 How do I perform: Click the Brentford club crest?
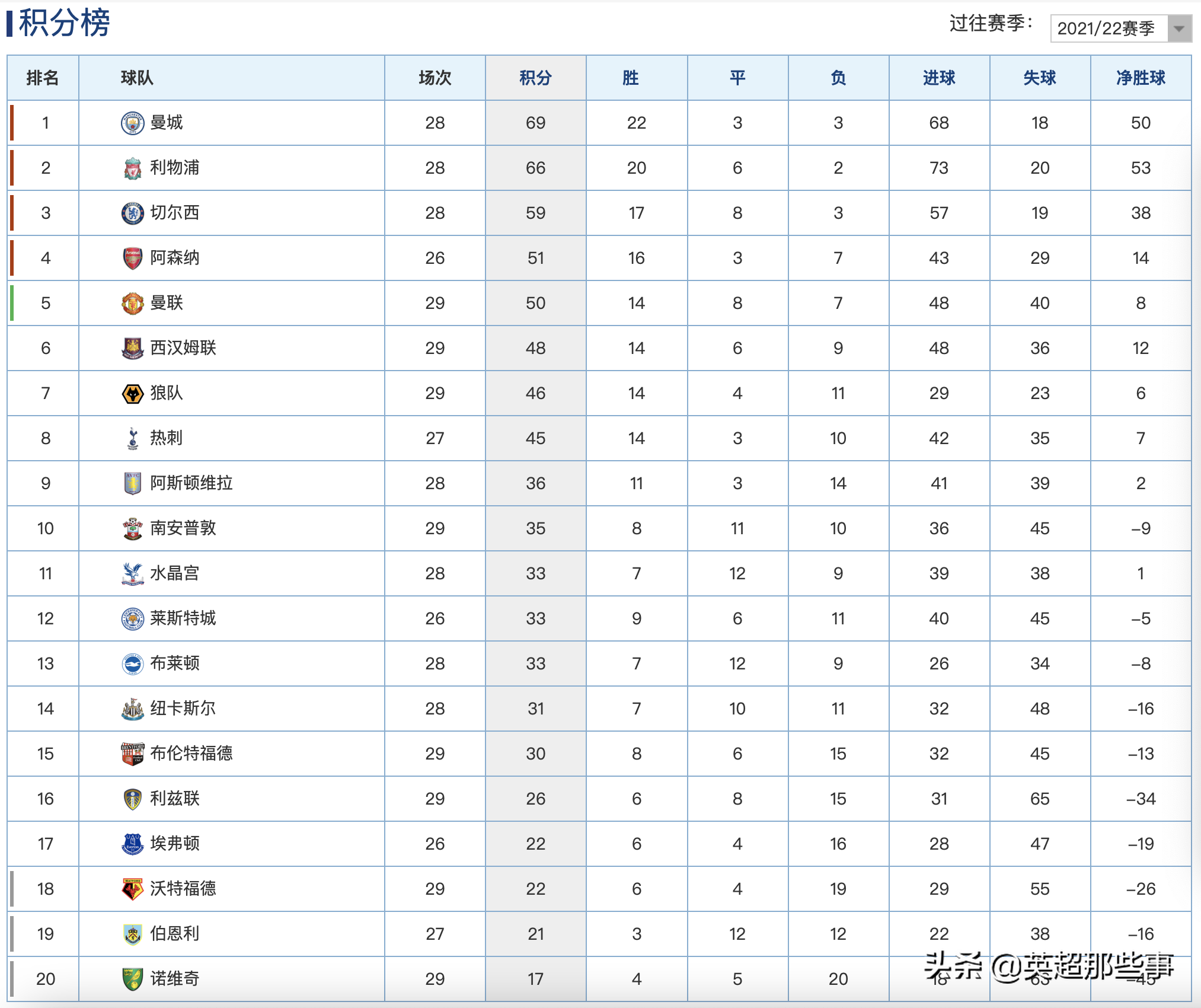tap(132, 754)
